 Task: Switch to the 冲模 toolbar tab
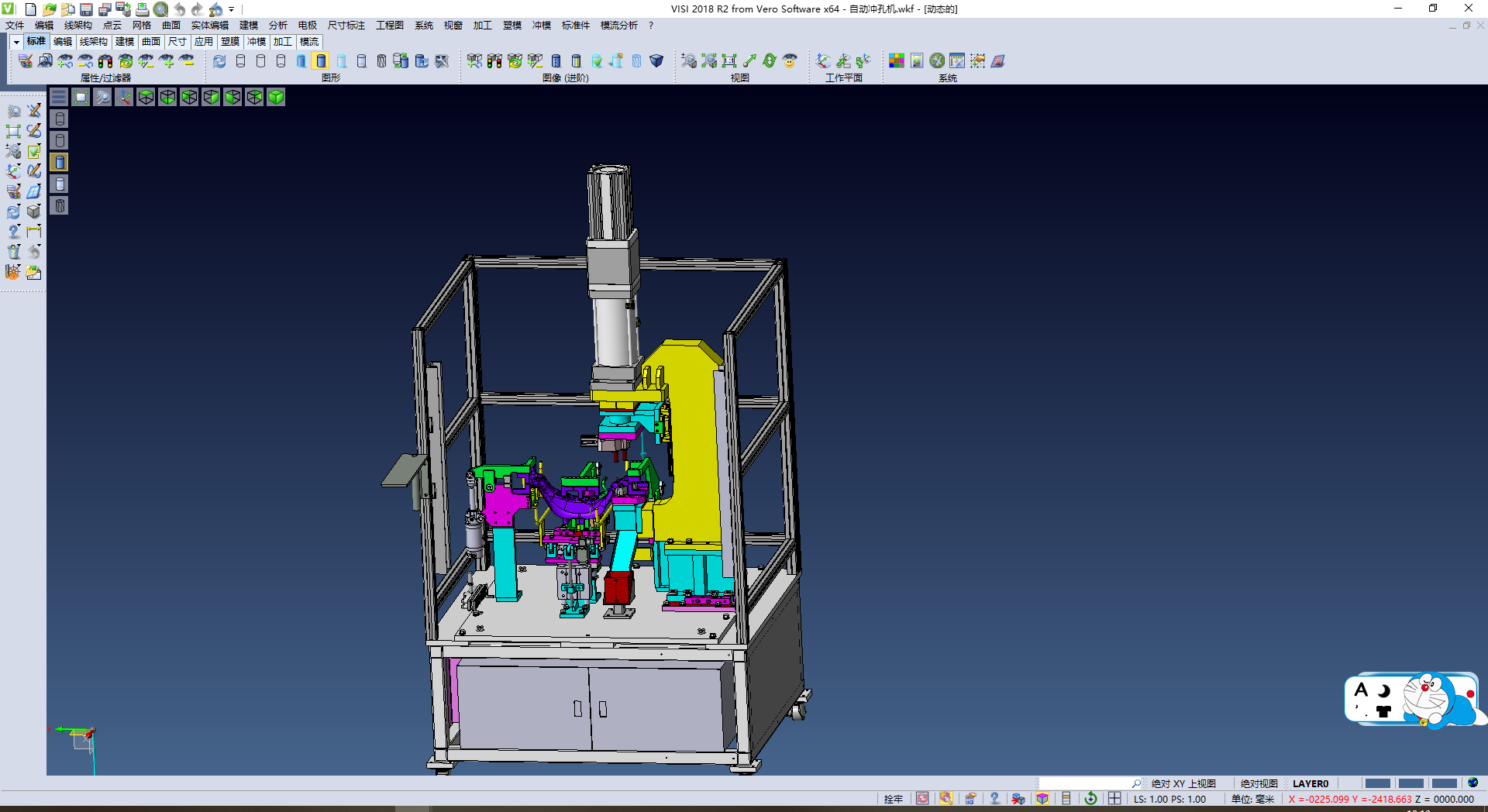(257, 42)
